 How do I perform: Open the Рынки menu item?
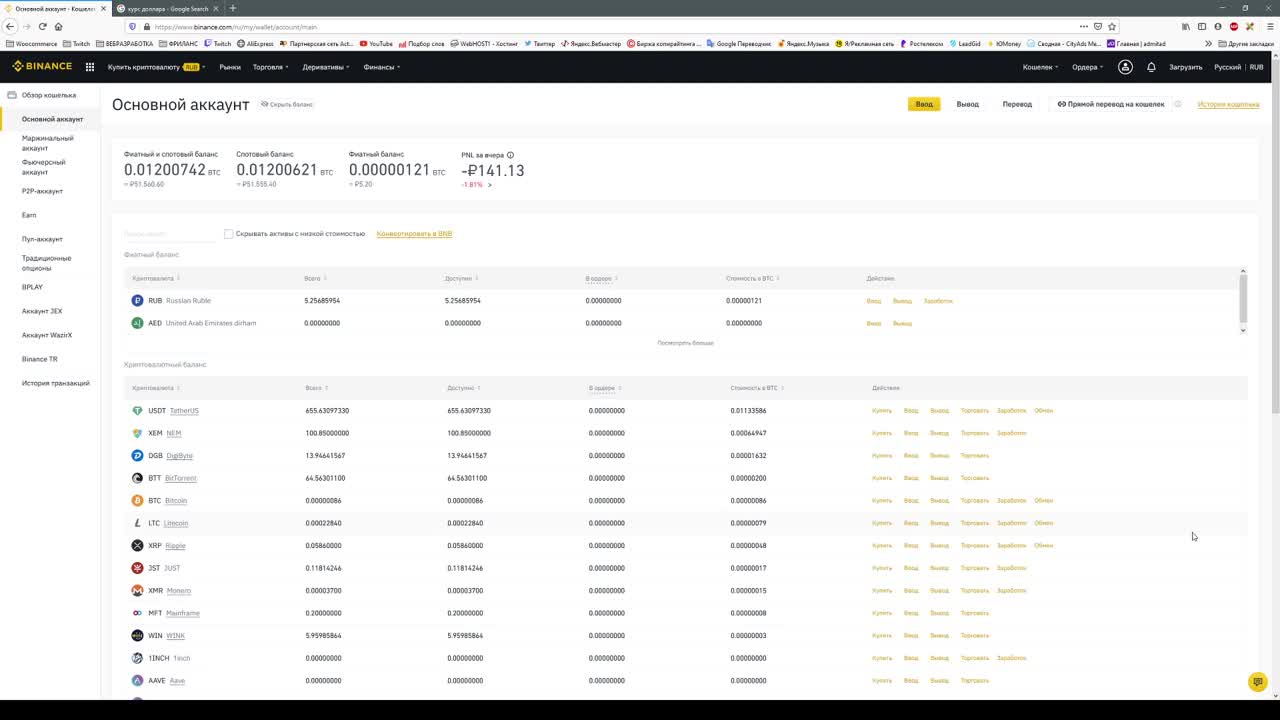(230, 67)
